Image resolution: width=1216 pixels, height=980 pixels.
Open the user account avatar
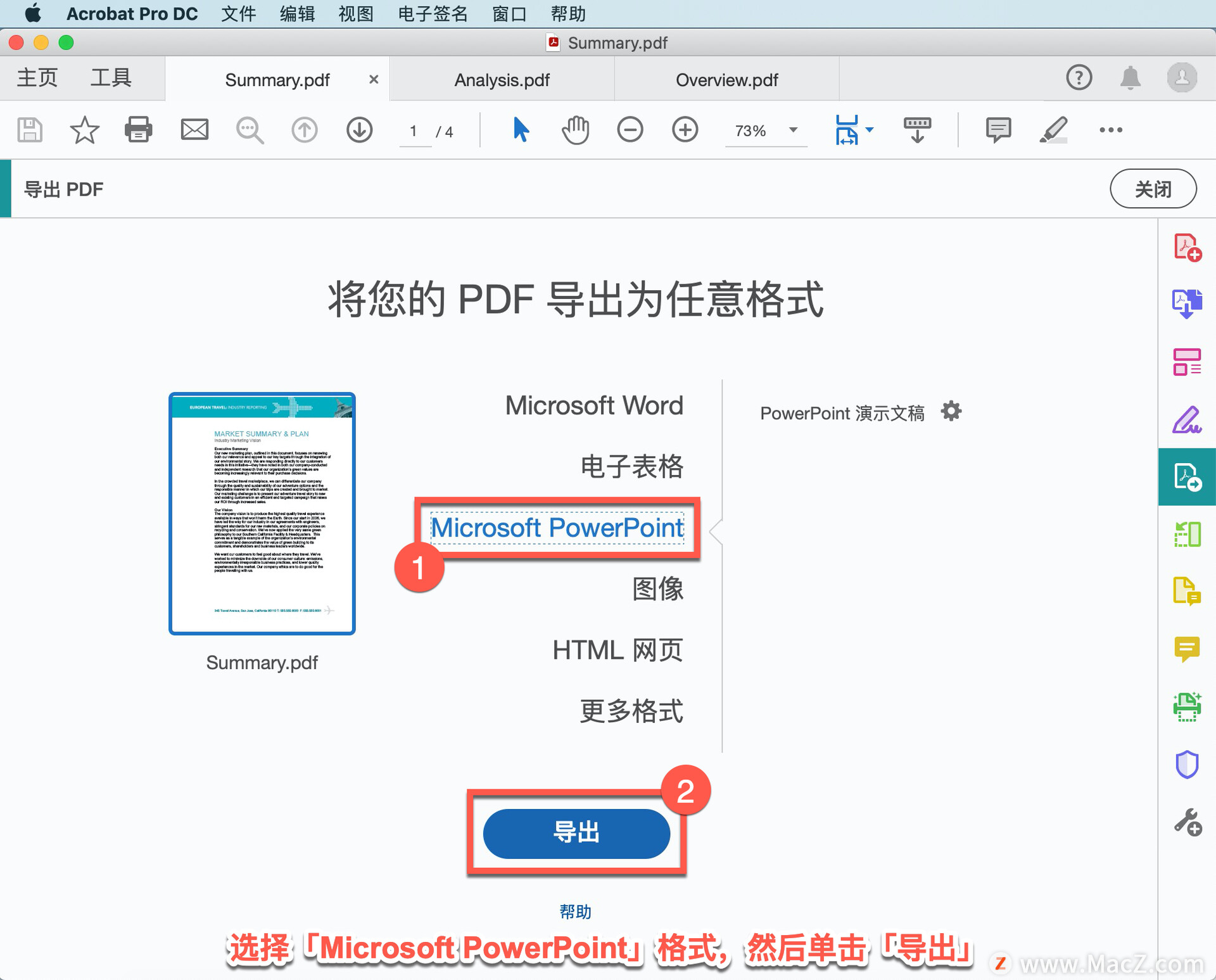click(x=1182, y=78)
